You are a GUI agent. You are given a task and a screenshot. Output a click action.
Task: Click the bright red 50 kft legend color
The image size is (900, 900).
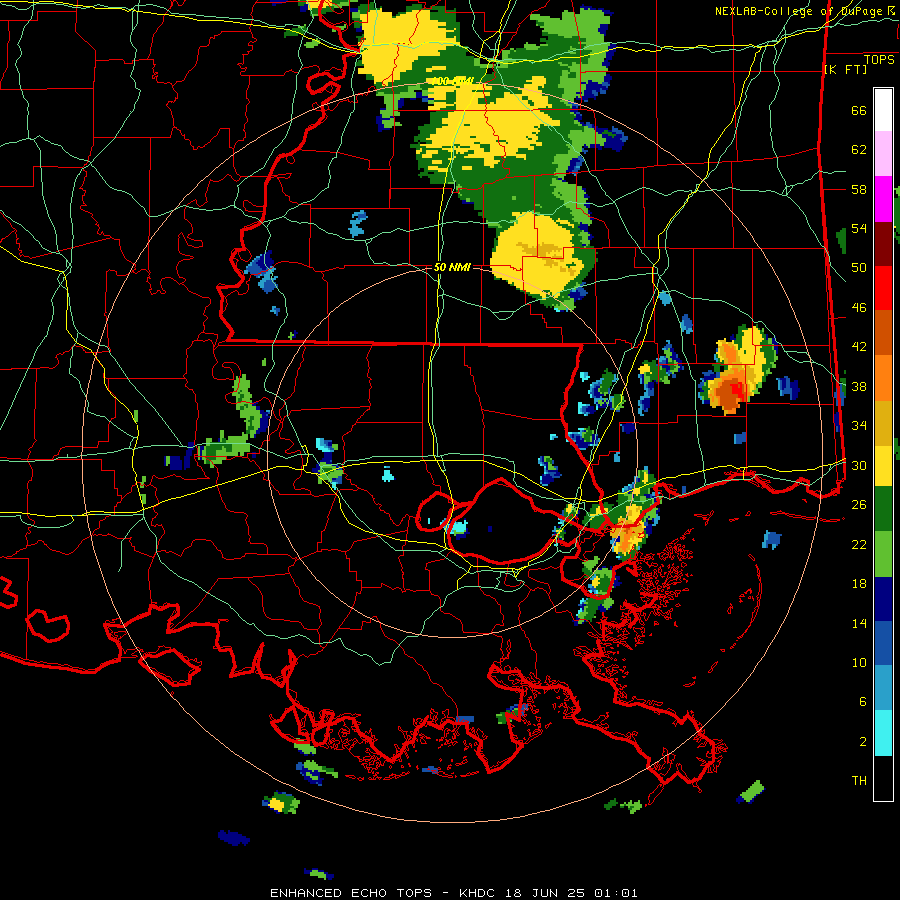pyautogui.click(x=883, y=288)
